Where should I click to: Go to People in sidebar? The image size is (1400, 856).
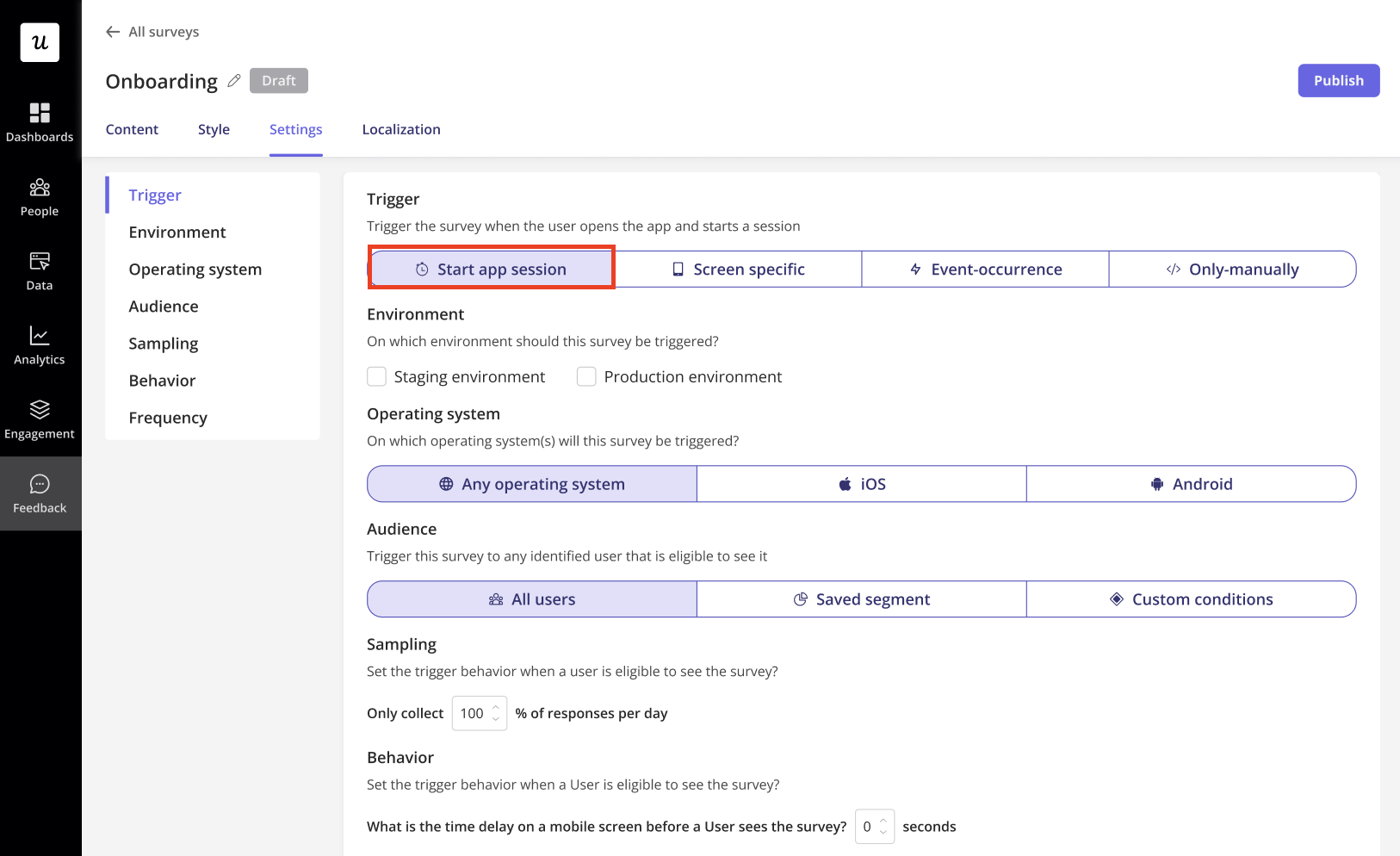pyautogui.click(x=40, y=197)
